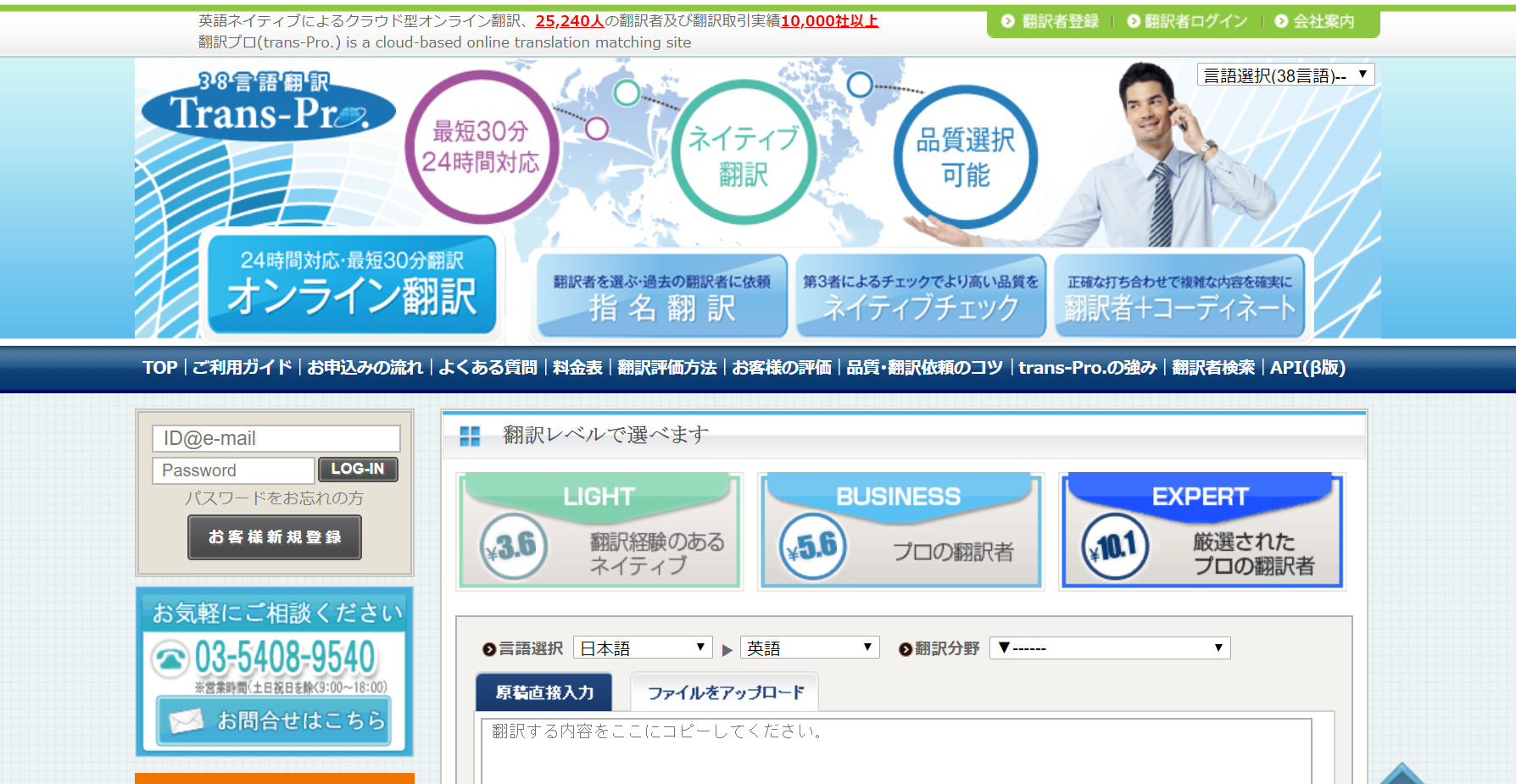Click the 会社案内 link

tap(1314, 21)
